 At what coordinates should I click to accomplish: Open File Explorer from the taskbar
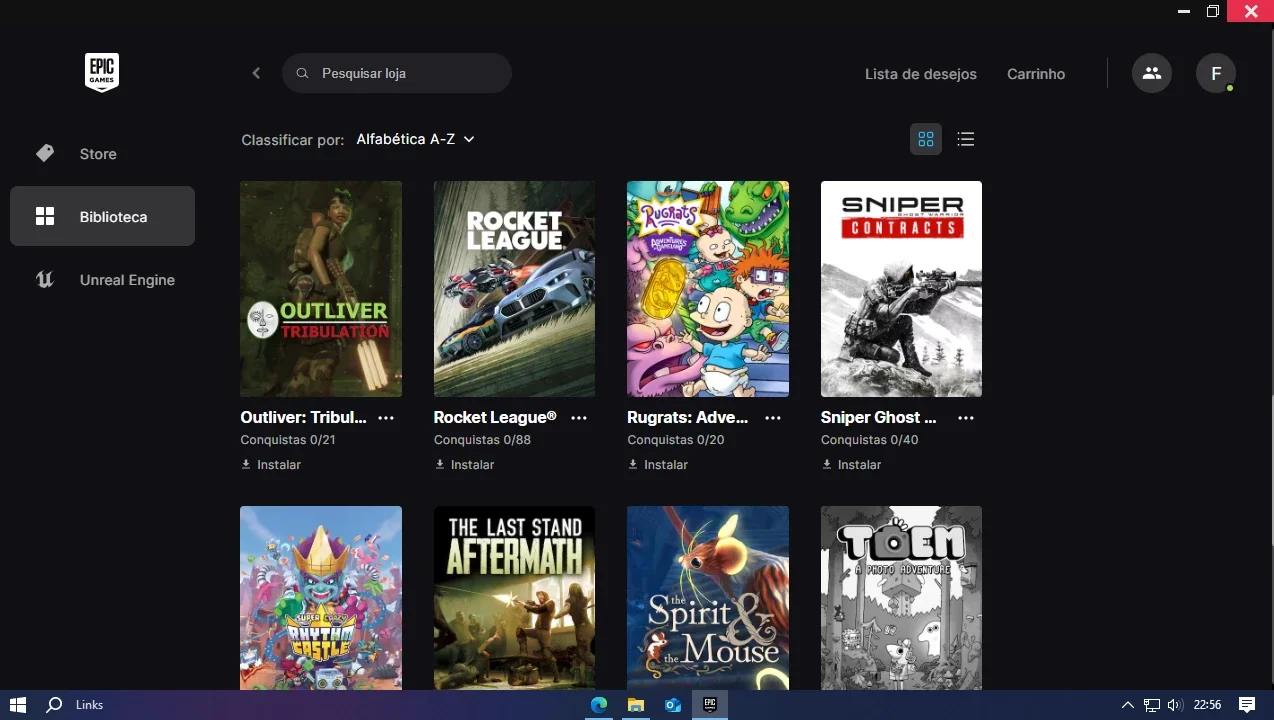[635, 705]
